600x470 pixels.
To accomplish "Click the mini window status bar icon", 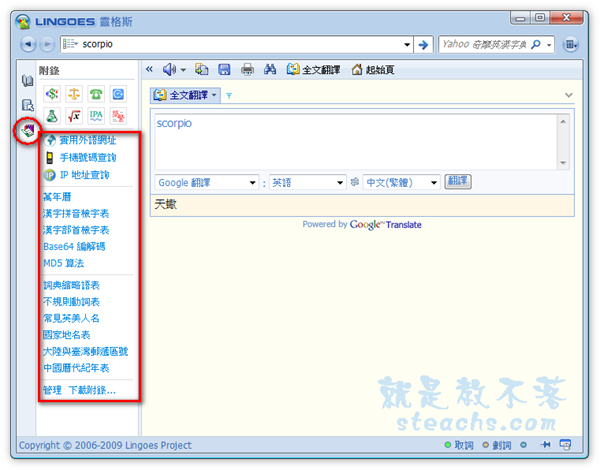I will pyautogui.click(x=565, y=445).
